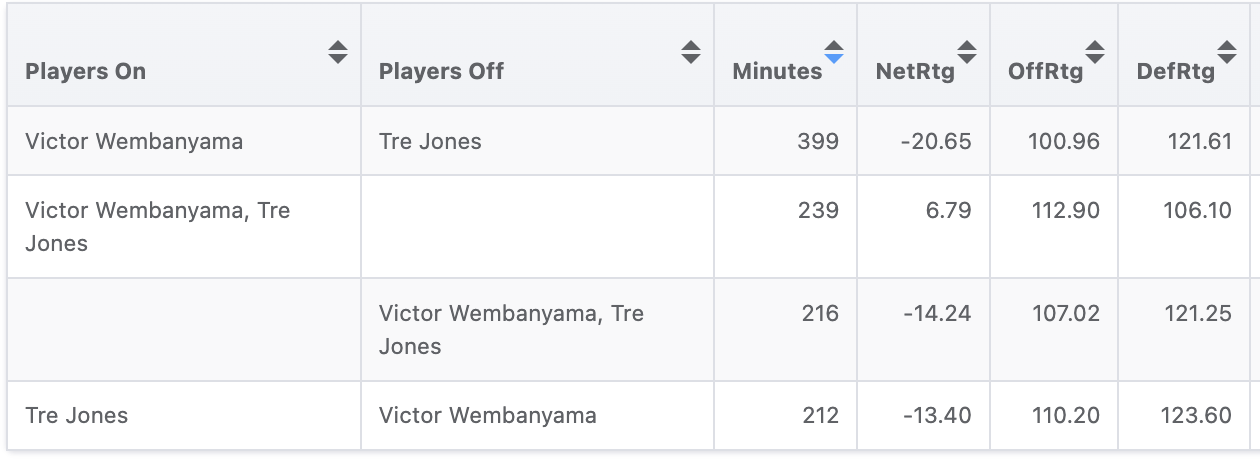Select the "NetRtg" column header text
Image resolution: width=1260 pixels, height=468 pixels.
pyautogui.click(x=915, y=72)
